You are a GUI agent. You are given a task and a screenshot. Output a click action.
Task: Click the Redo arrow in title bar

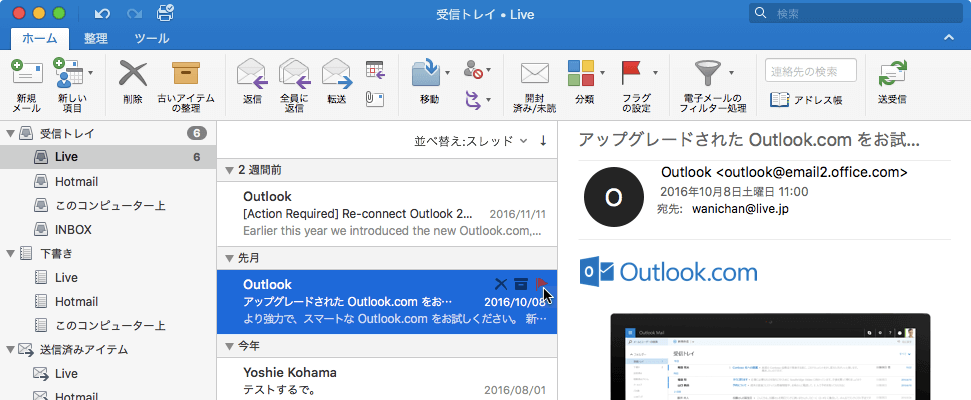tap(133, 13)
